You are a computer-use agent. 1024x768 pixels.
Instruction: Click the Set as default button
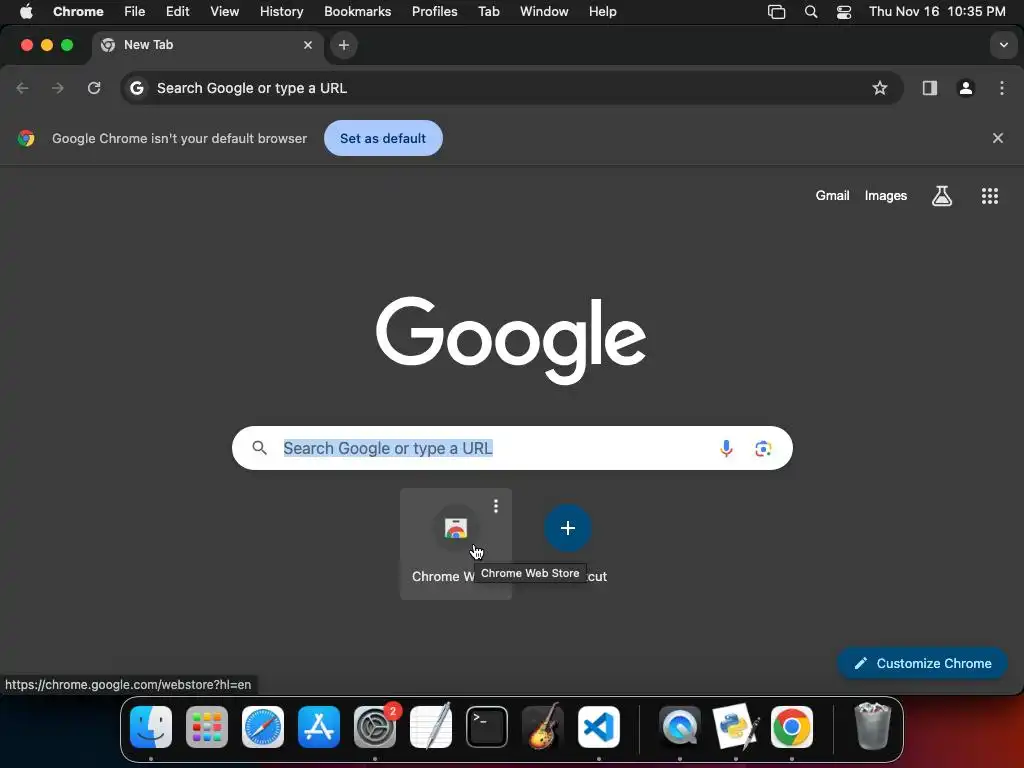pyautogui.click(x=383, y=138)
